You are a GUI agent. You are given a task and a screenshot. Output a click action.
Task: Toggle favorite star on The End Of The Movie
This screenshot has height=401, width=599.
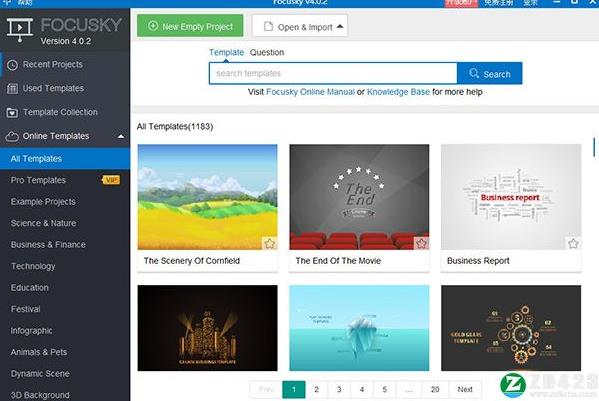pyautogui.click(x=421, y=243)
